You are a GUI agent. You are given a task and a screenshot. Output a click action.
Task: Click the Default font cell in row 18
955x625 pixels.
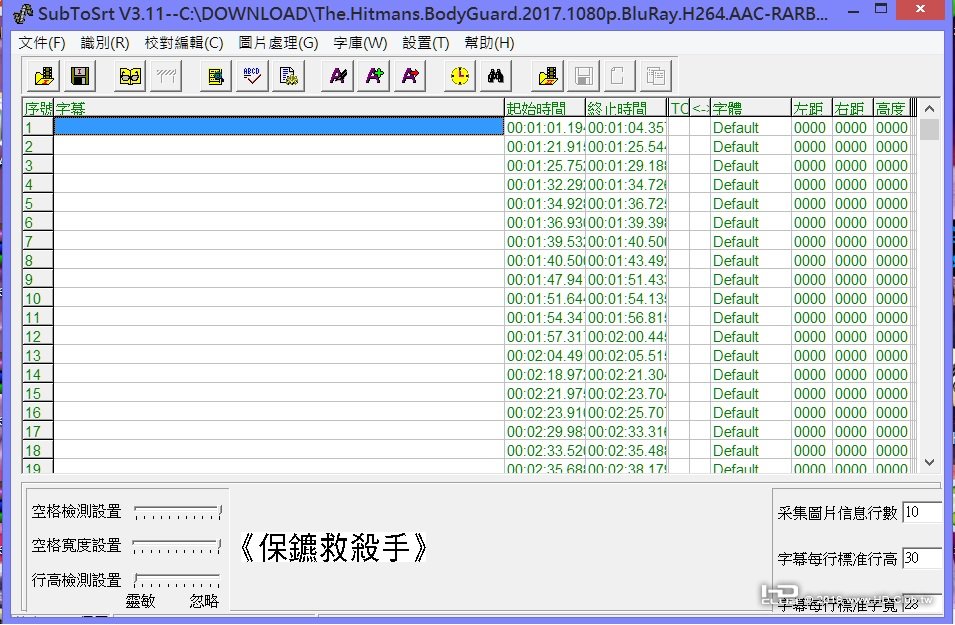point(750,450)
